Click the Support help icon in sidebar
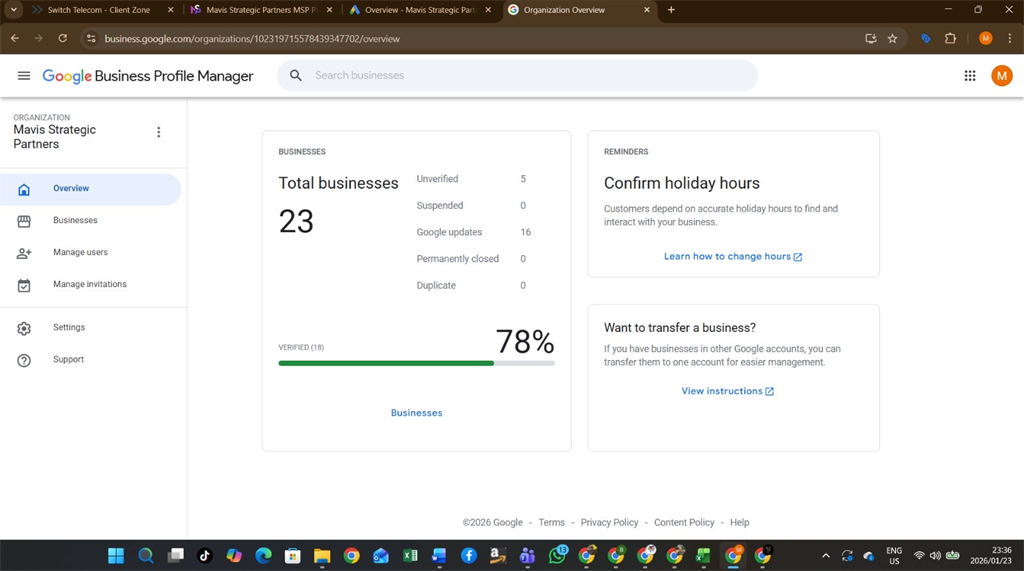The width and height of the screenshot is (1024, 571). click(x=24, y=360)
